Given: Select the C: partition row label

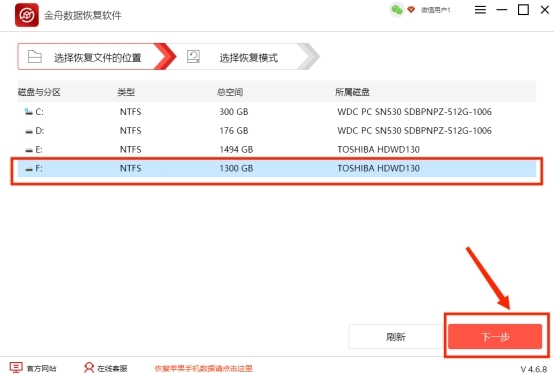Looking at the screenshot, I should [x=40, y=112].
